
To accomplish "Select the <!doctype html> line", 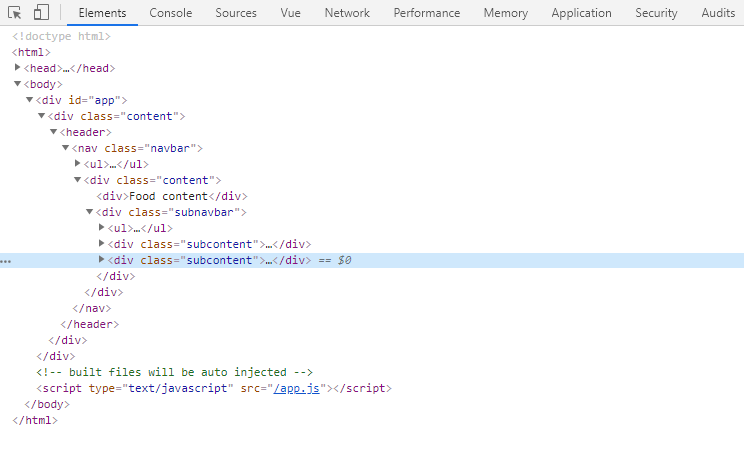I will point(61,36).
